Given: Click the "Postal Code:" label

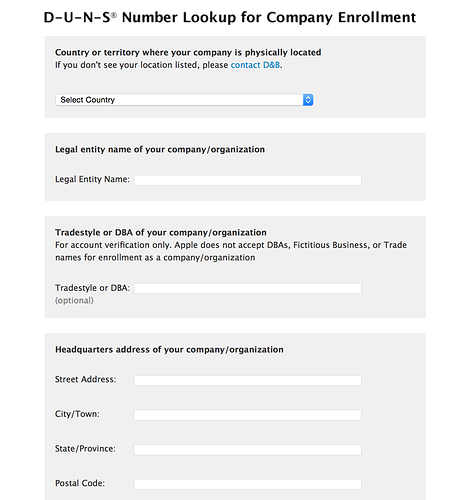Looking at the screenshot, I should (80, 483).
